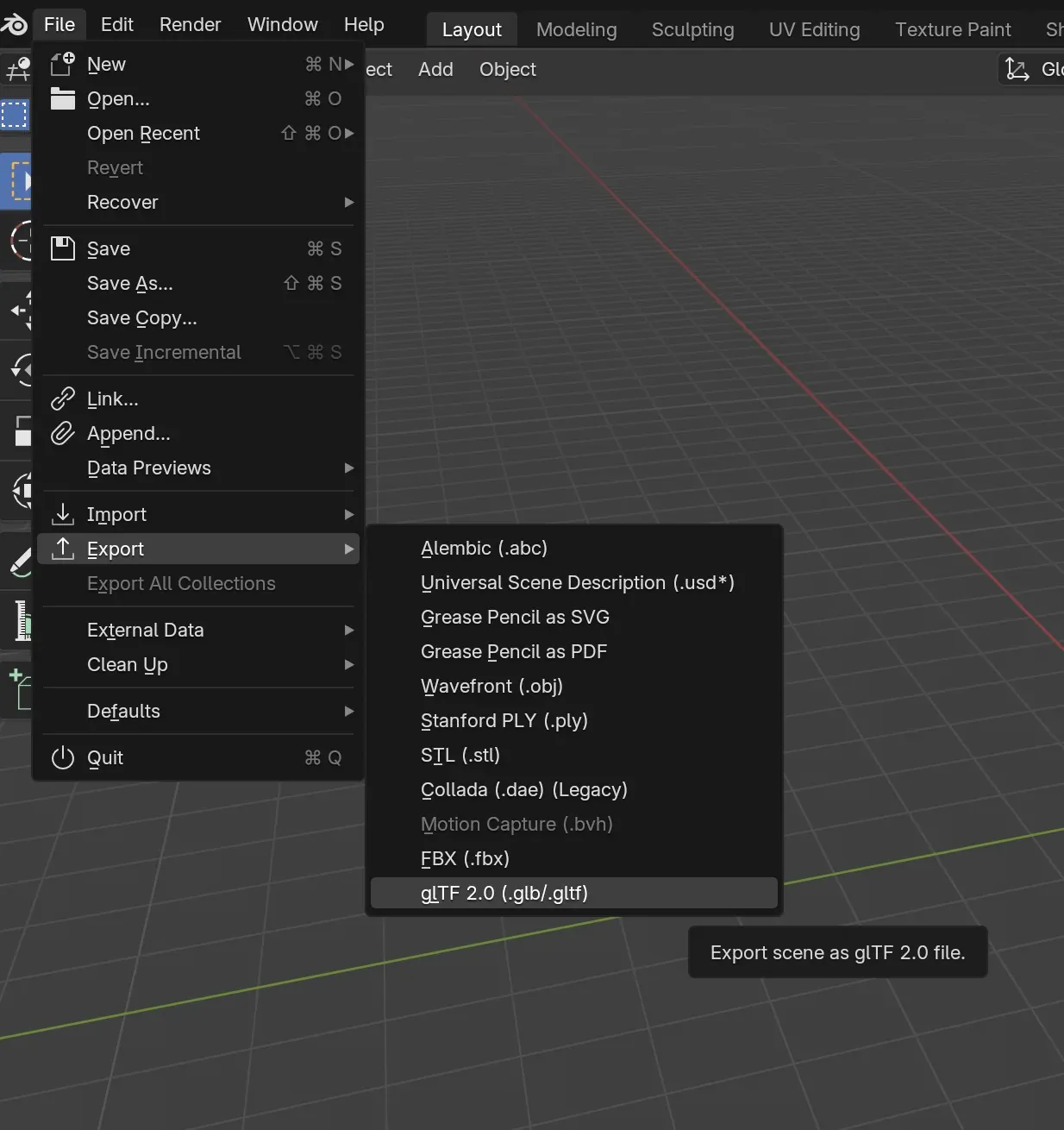Switch to the Texture Paint workspace tab

pos(953,29)
